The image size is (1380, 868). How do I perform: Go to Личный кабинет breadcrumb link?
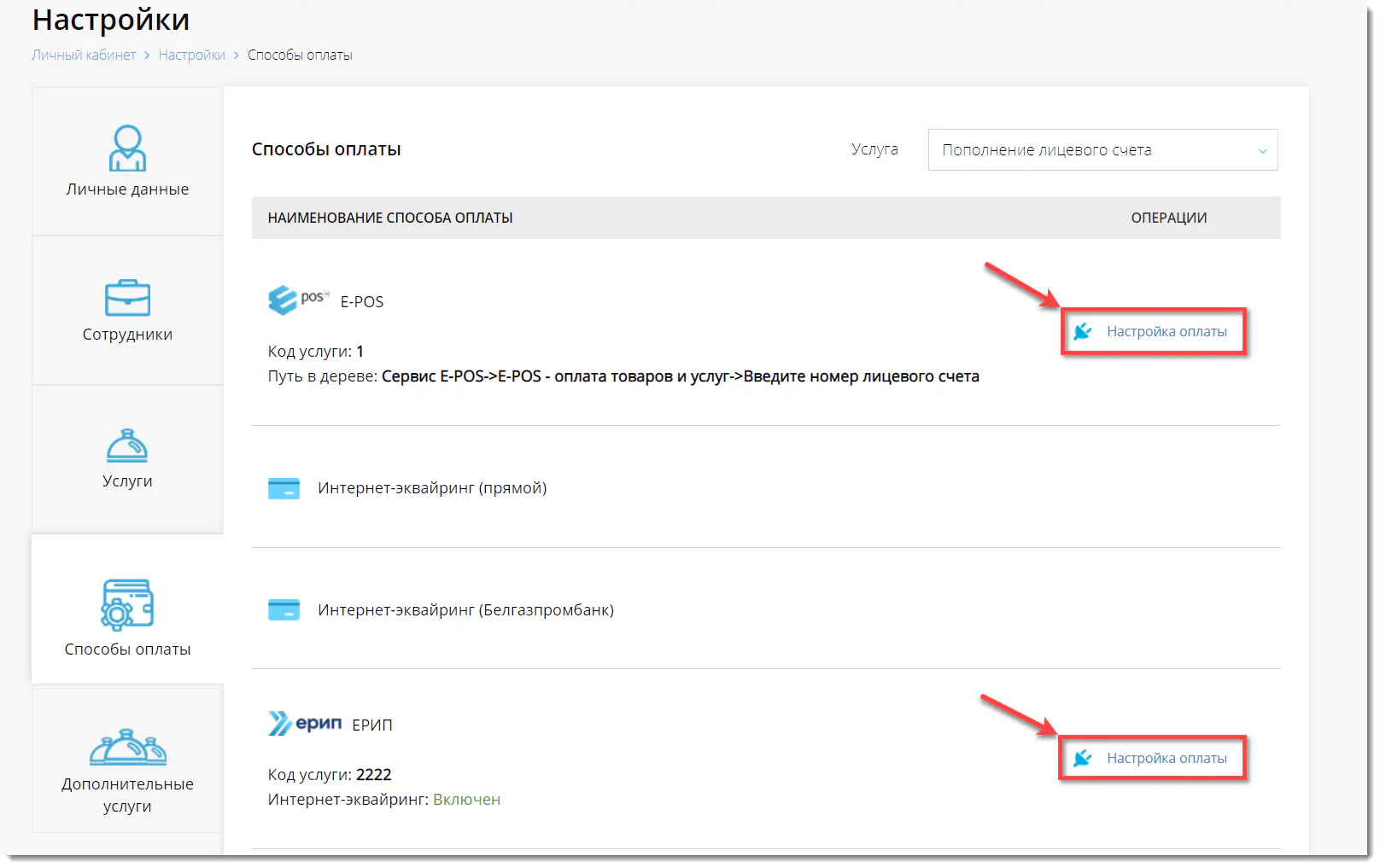(x=84, y=55)
